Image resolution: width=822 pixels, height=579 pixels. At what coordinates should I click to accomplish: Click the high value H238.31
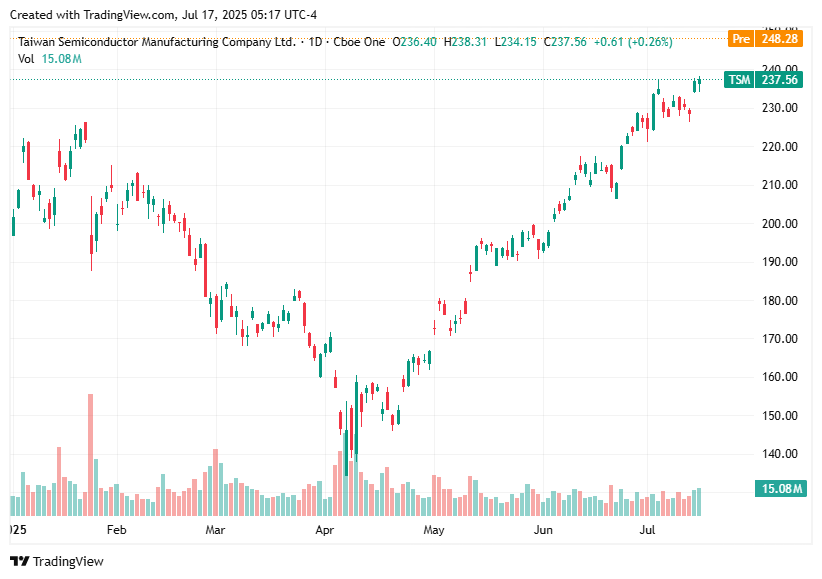point(465,42)
